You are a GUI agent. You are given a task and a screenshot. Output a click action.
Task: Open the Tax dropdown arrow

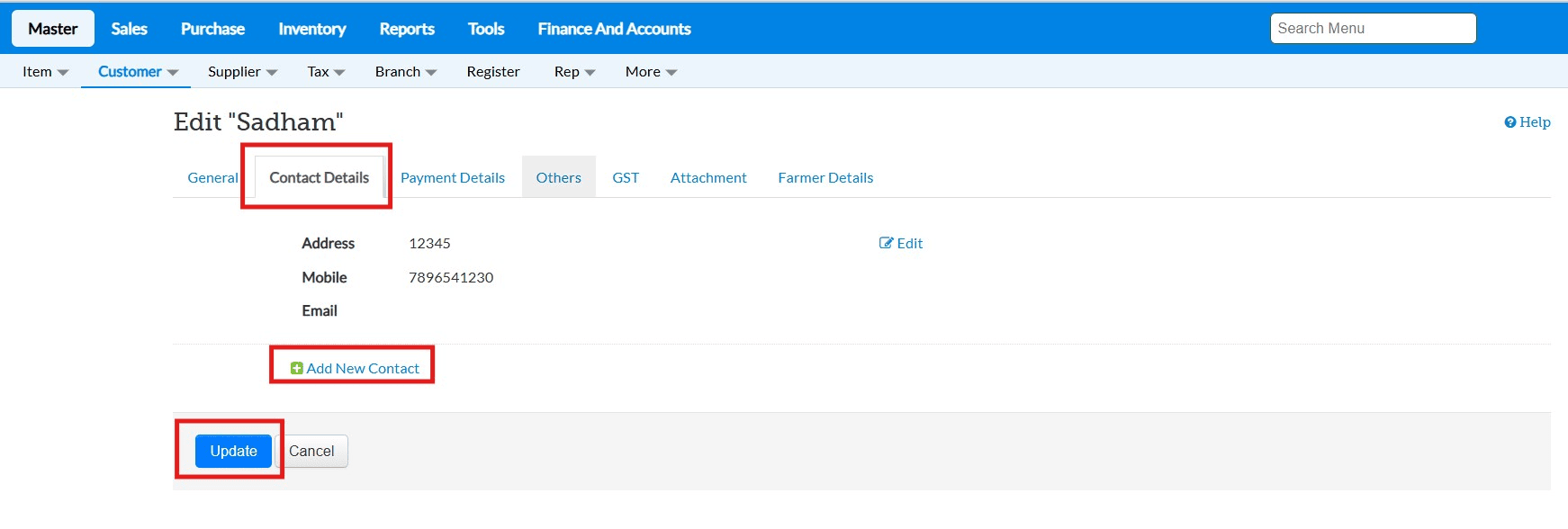[338, 72]
